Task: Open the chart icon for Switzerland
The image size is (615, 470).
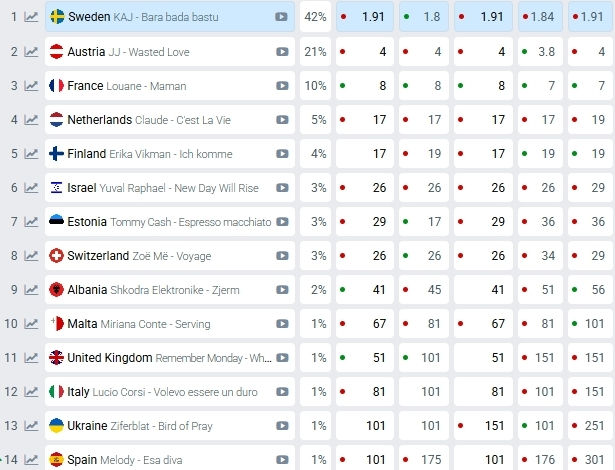Action: point(31,255)
